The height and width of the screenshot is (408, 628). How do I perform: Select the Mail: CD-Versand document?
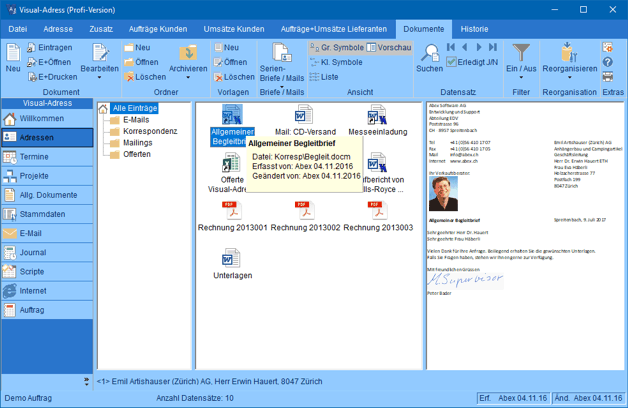pyautogui.click(x=305, y=120)
